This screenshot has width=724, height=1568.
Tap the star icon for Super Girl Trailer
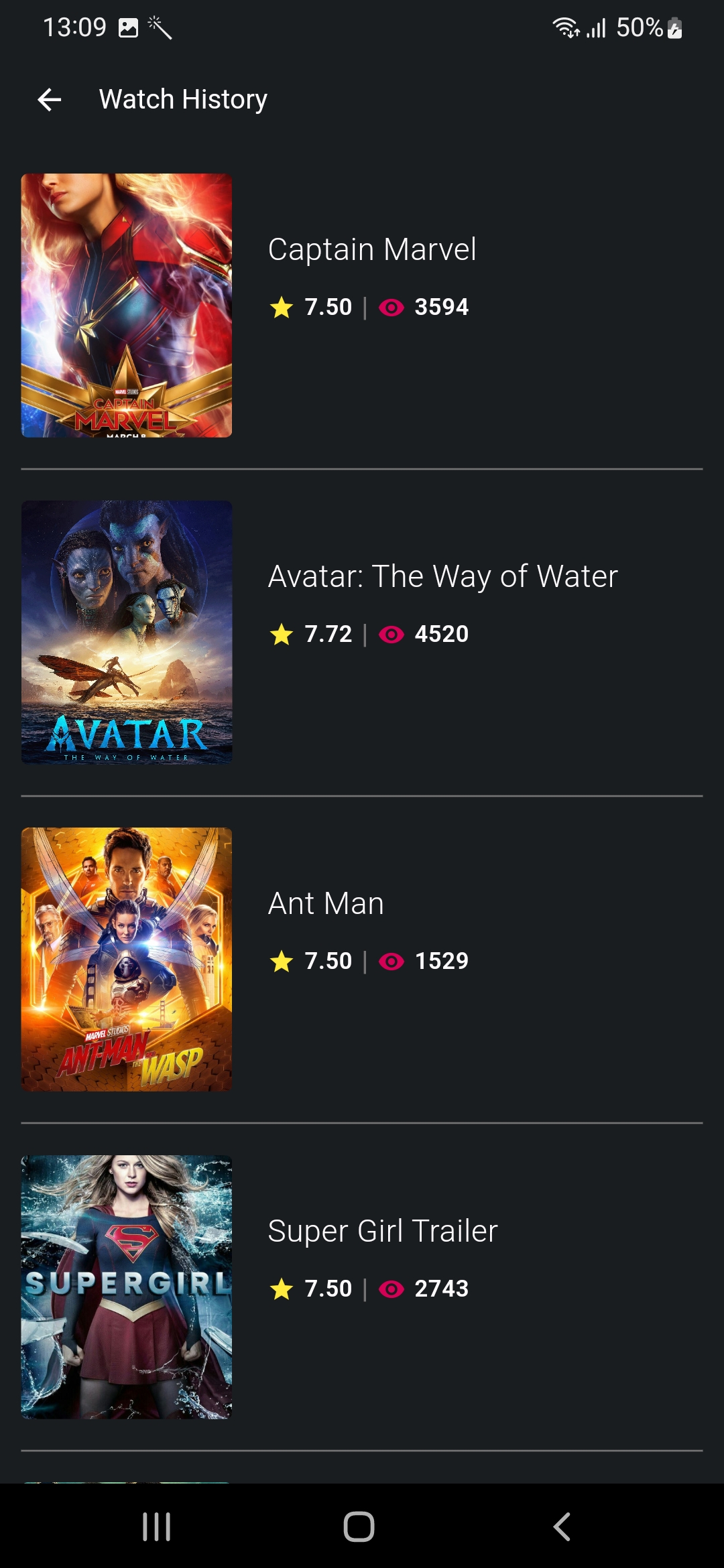click(x=282, y=1289)
